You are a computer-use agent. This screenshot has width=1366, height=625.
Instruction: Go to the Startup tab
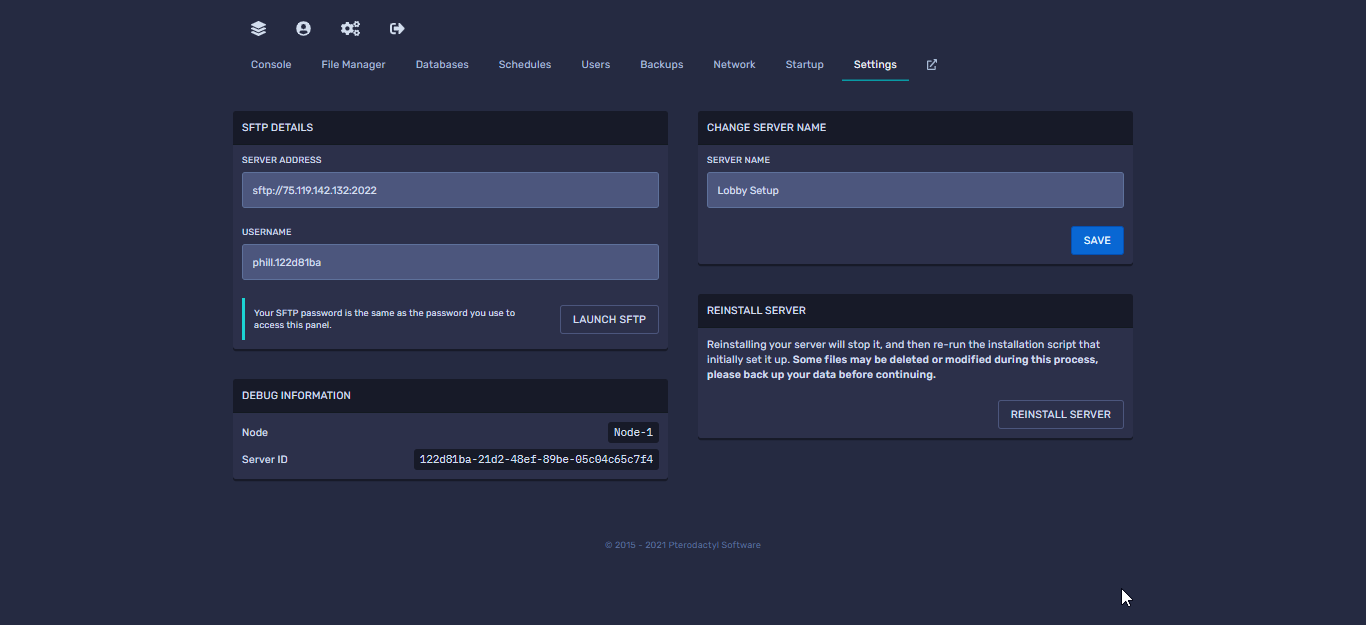tap(805, 65)
